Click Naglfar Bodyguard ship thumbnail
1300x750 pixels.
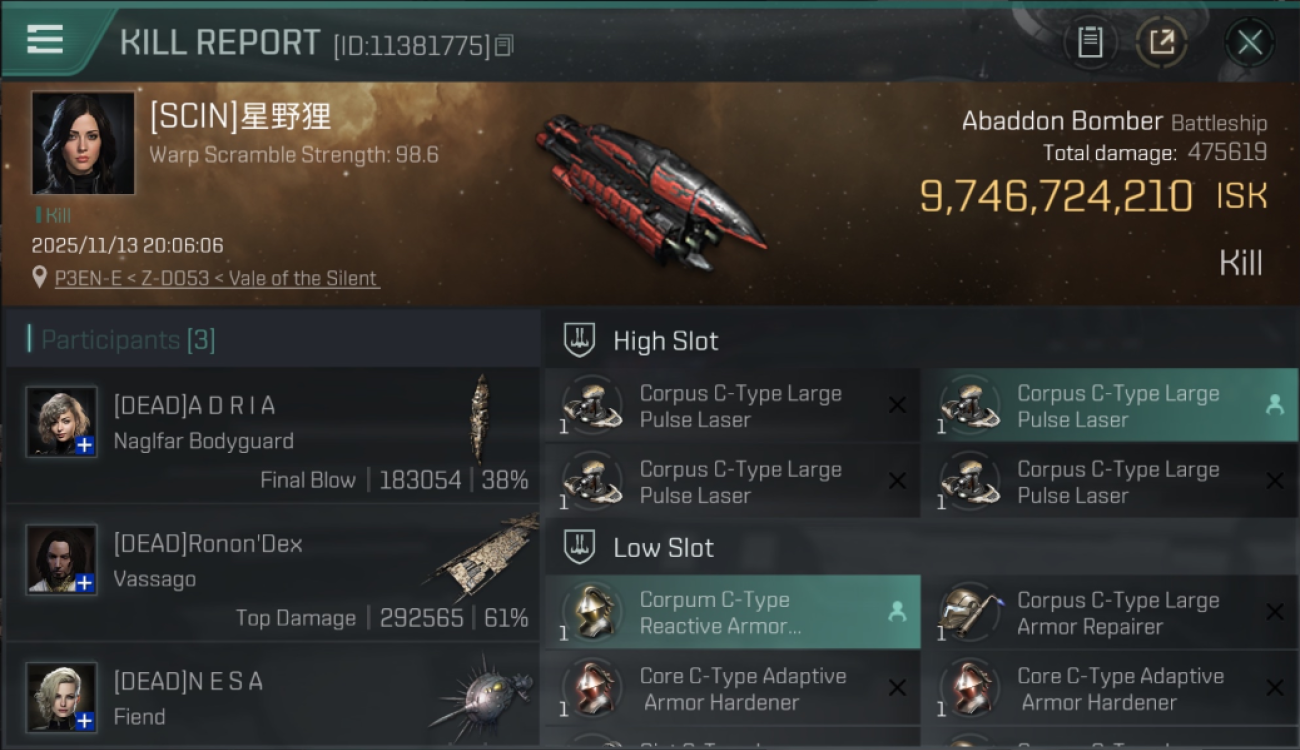[482, 418]
